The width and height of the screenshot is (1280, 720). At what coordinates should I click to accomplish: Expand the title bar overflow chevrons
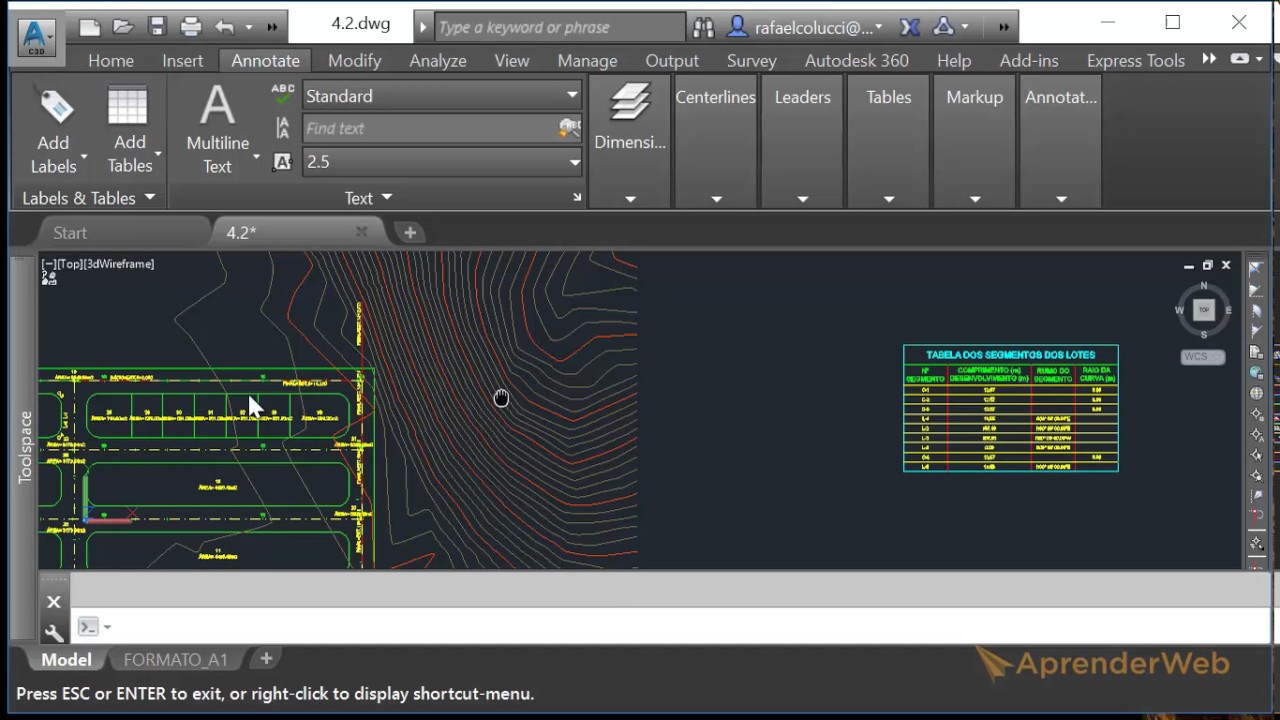(1003, 27)
